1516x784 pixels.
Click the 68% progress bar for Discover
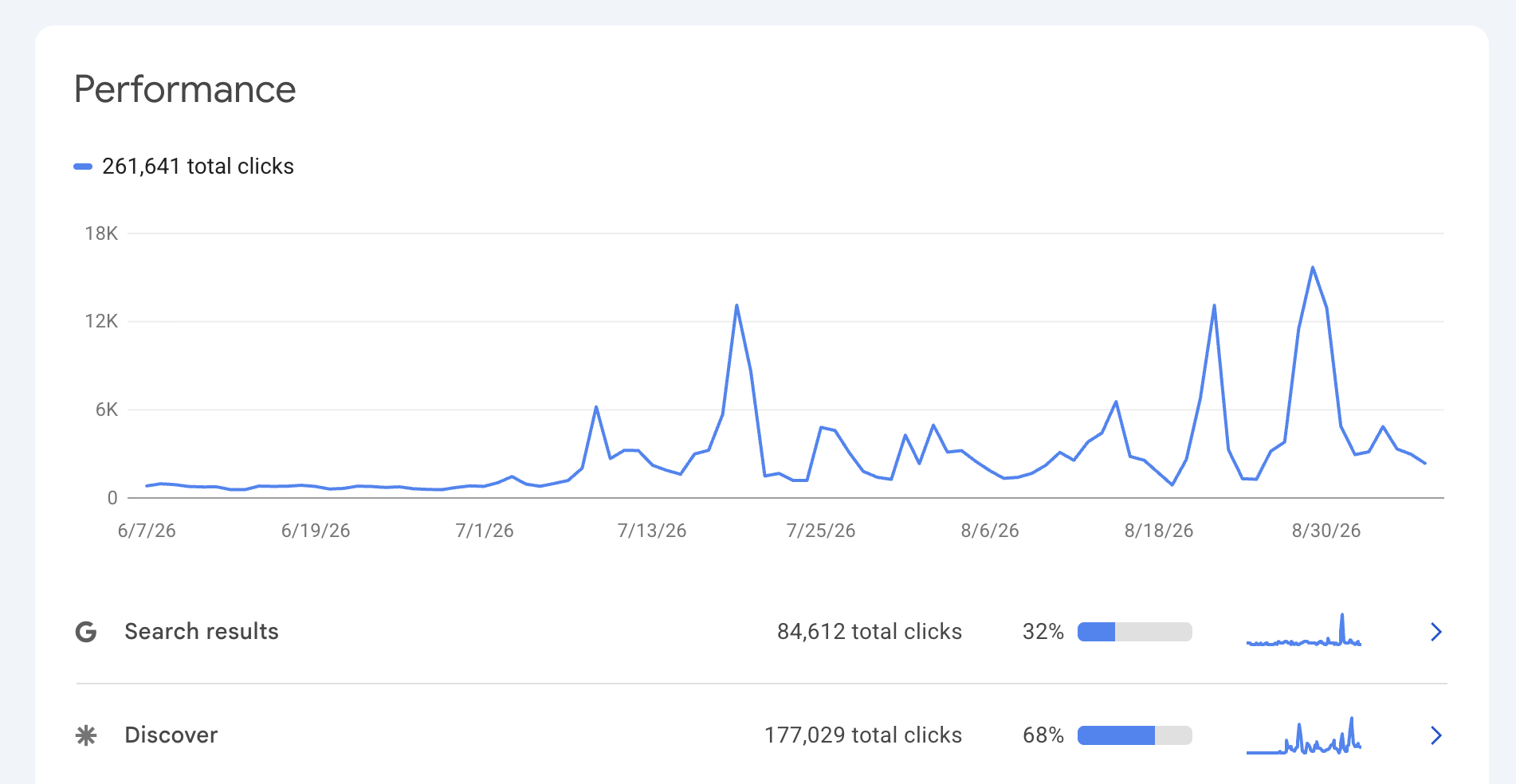(1135, 735)
